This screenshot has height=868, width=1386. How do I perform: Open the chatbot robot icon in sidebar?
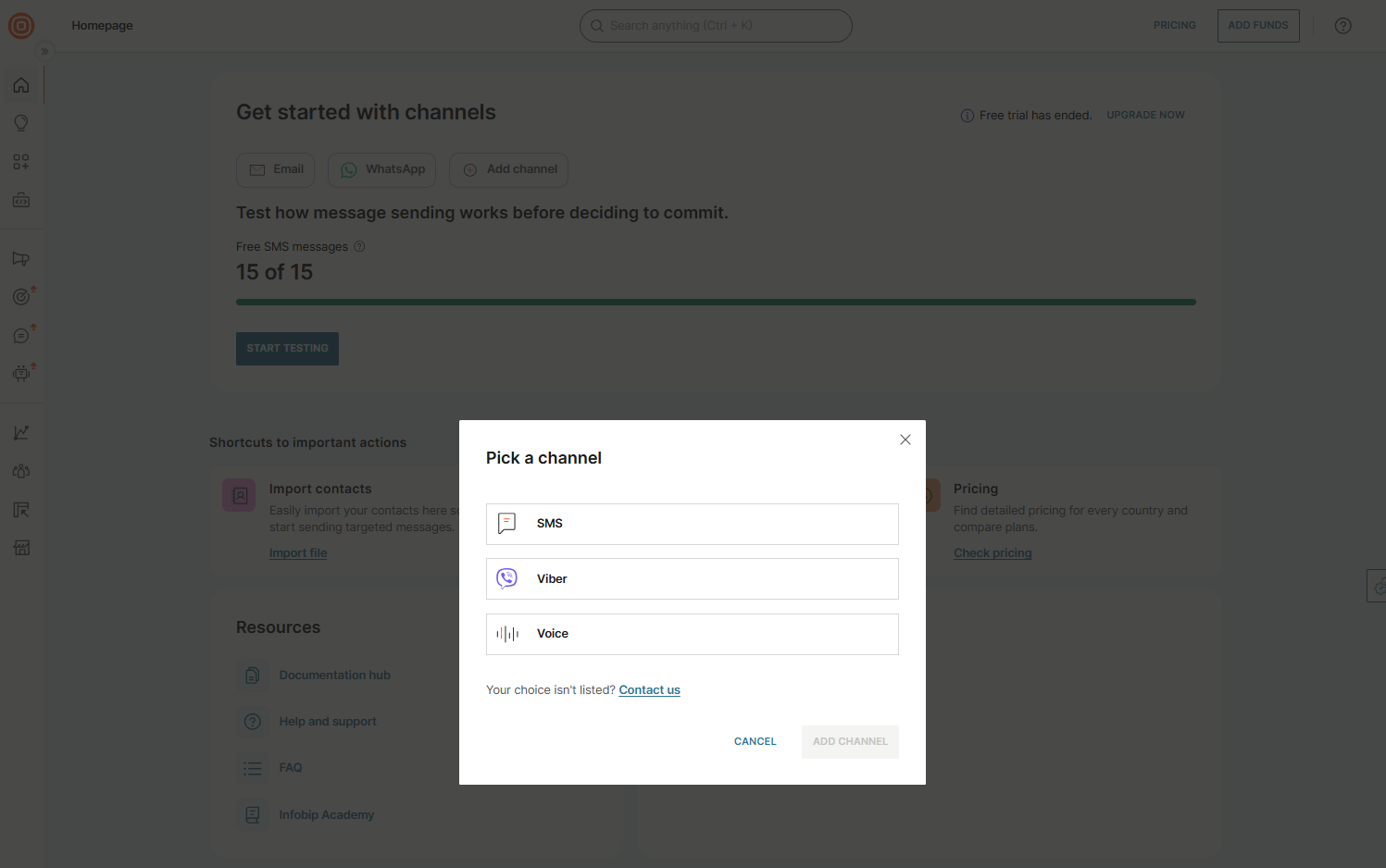(x=20, y=373)
